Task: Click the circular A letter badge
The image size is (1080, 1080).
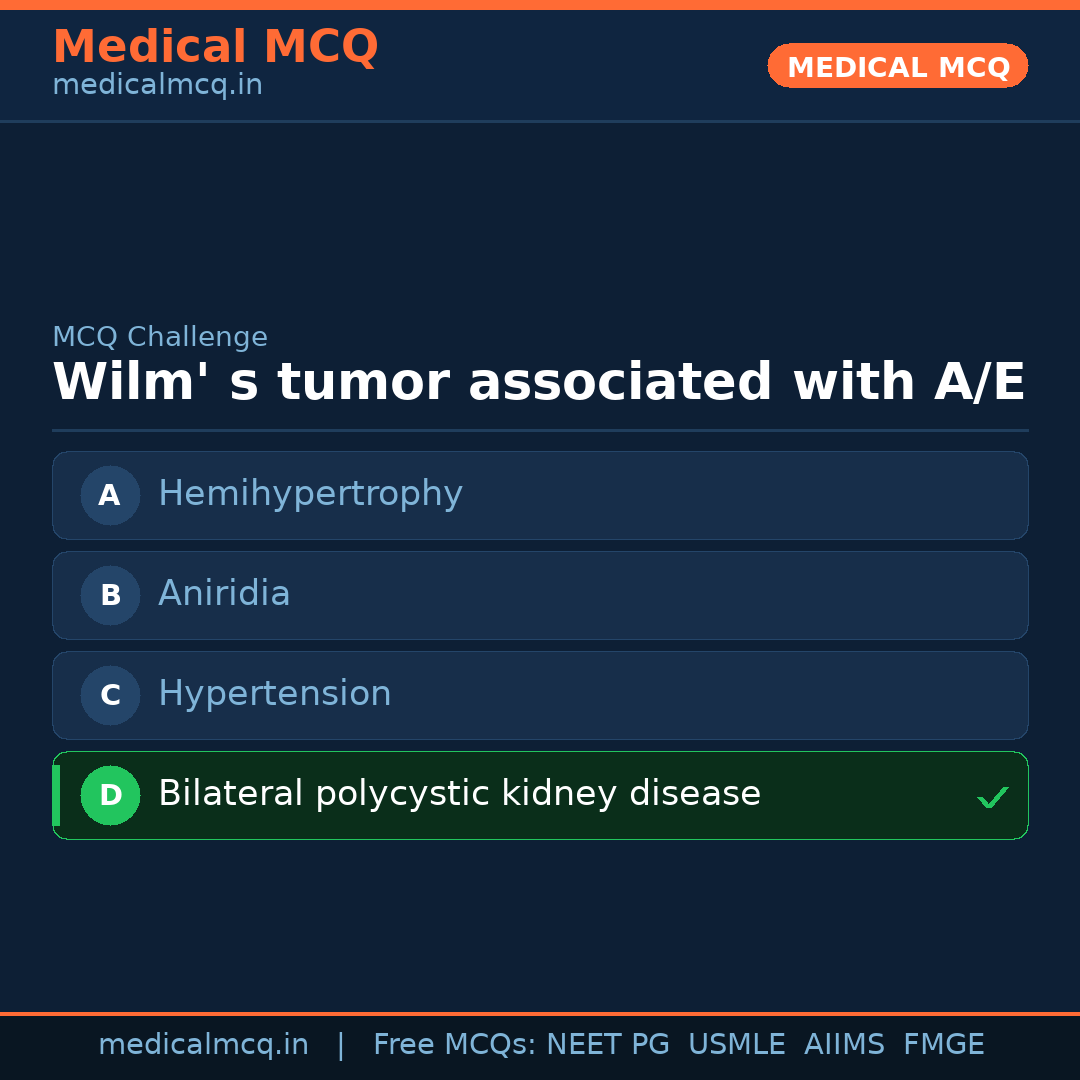Action: [110, 495]
